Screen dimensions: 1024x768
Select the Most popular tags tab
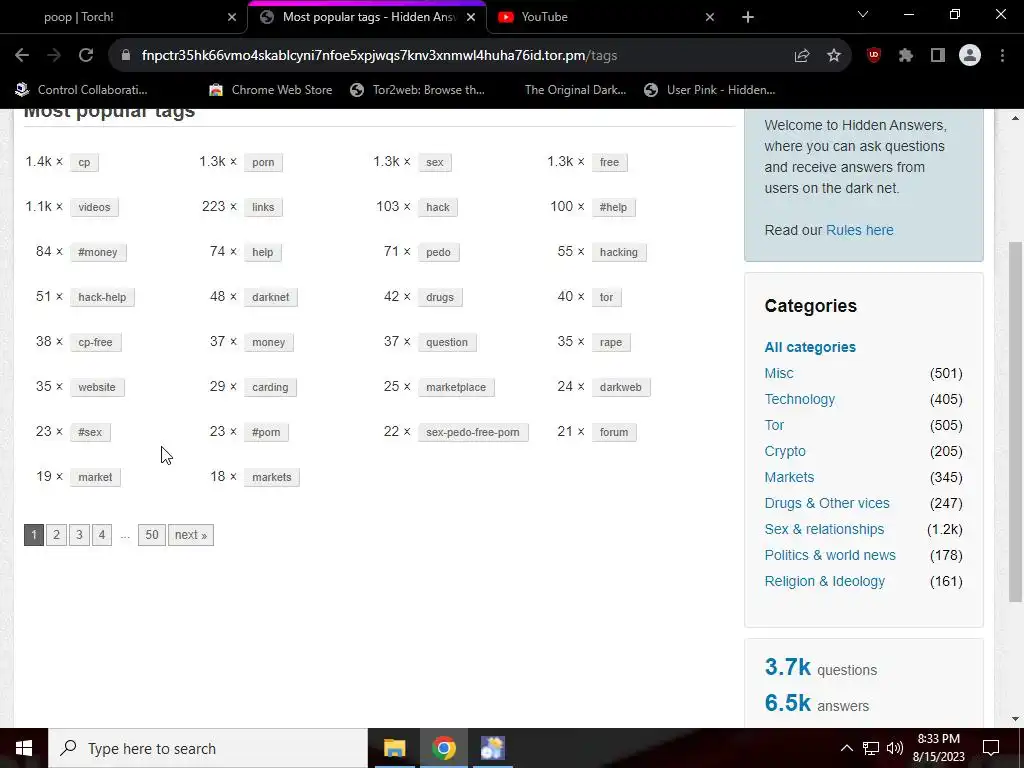click(x=367, y=17)
